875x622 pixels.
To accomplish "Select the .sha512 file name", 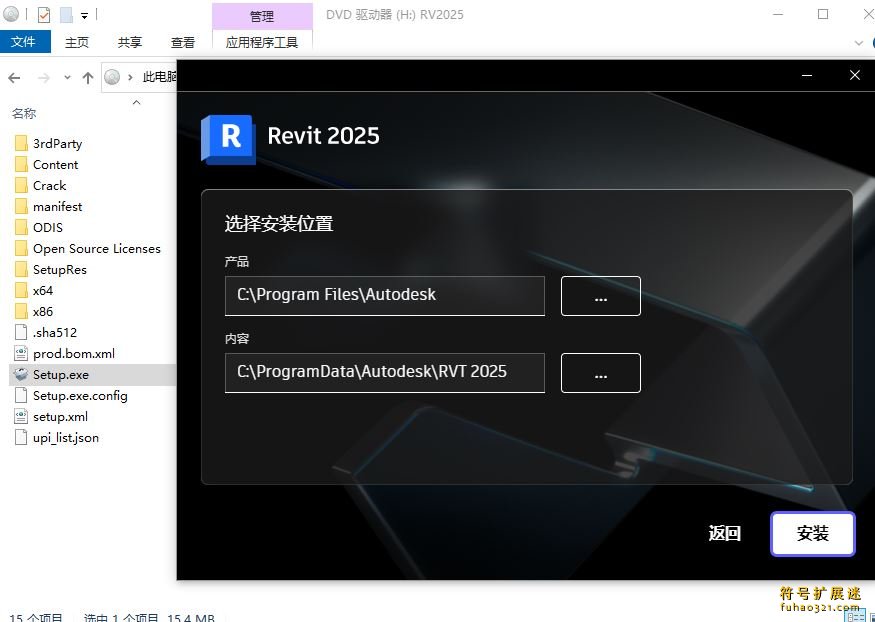I will tap(55, 332).
